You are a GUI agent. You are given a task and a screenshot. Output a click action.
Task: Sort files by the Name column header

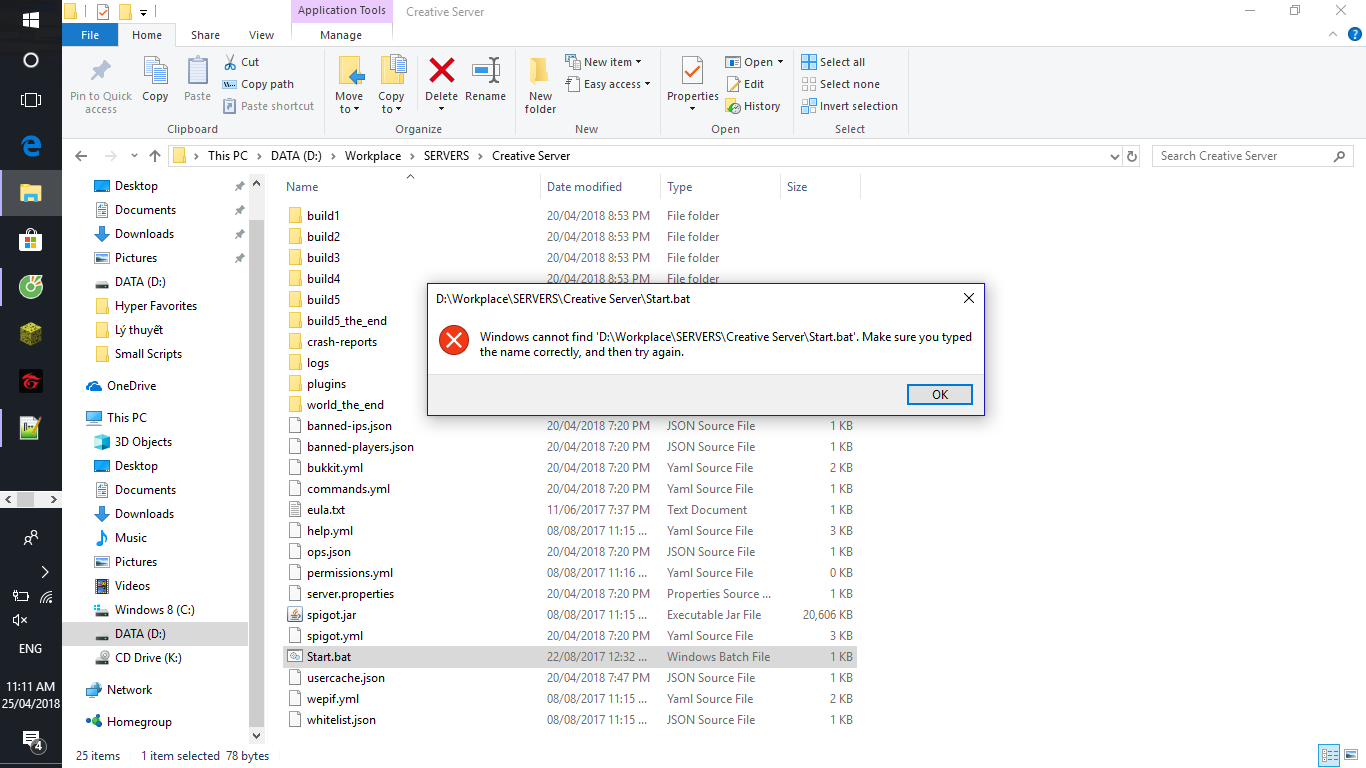tap(302, 187)
